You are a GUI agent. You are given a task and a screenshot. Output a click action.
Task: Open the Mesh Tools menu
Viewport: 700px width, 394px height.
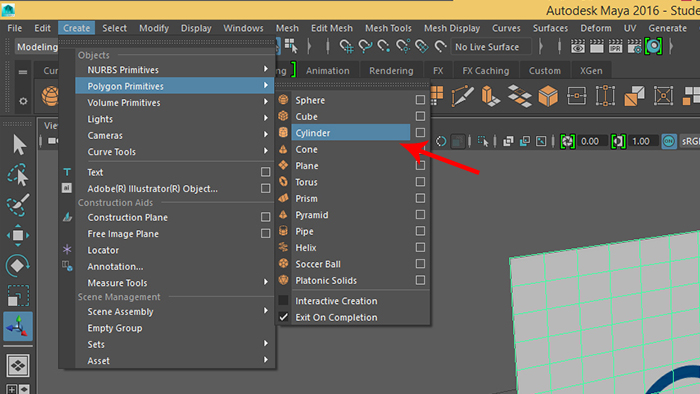pyautogui.click(x=388, y=28)
